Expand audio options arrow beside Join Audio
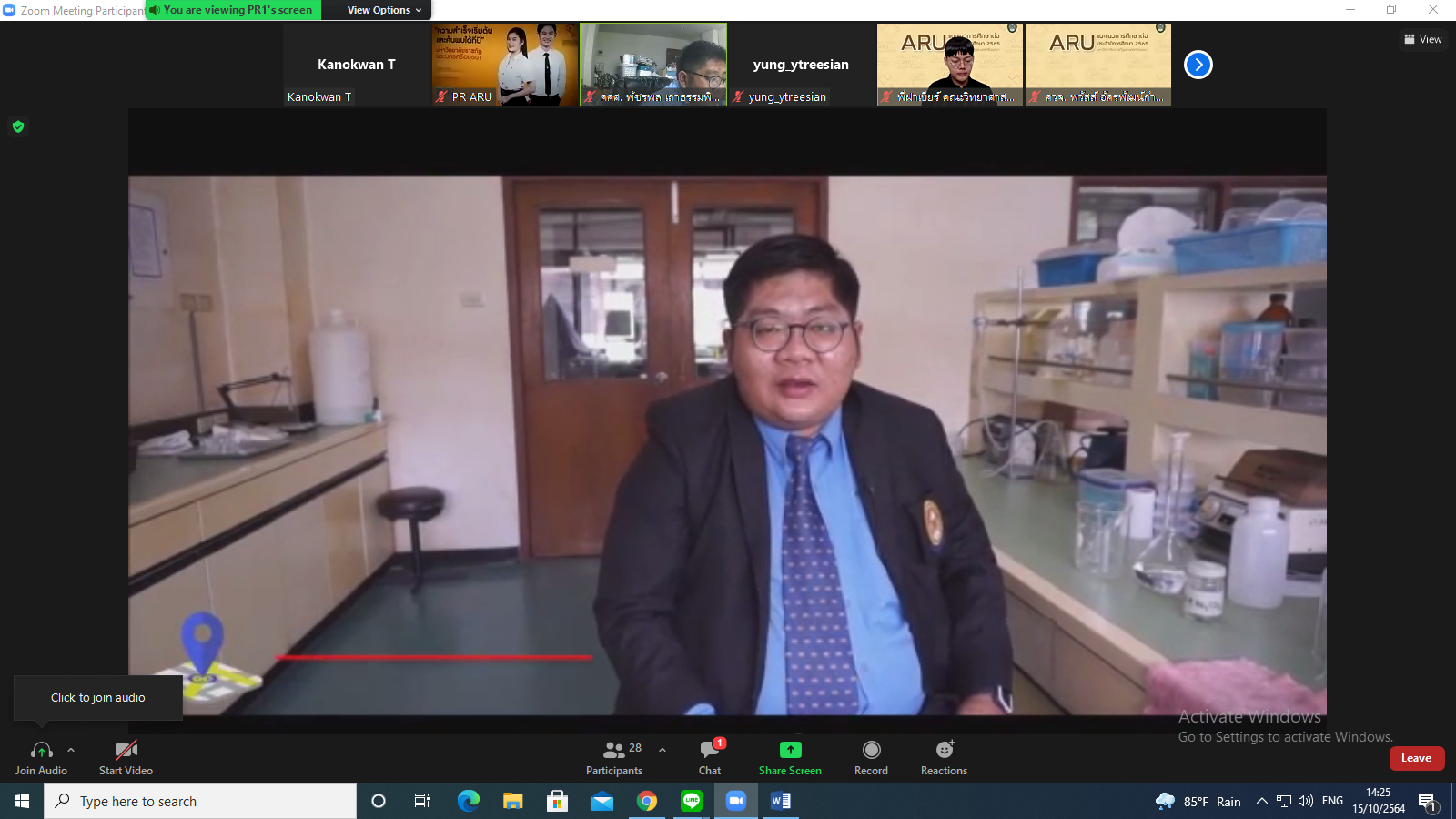The width and height of the screenshot is (1456, 819). tap(71, 750)
